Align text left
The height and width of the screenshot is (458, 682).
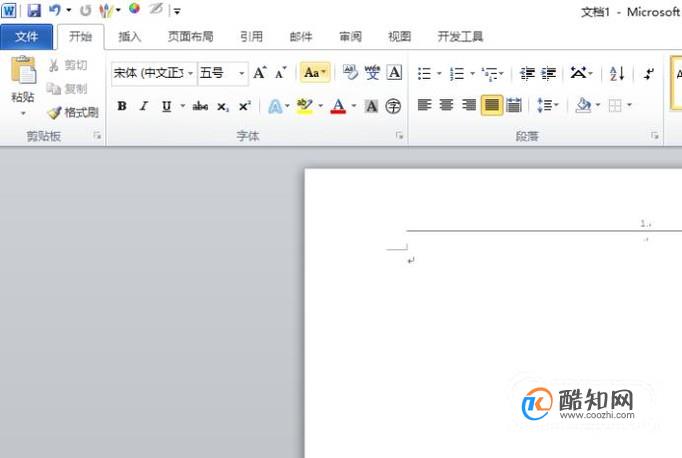(x=425, y=105)
